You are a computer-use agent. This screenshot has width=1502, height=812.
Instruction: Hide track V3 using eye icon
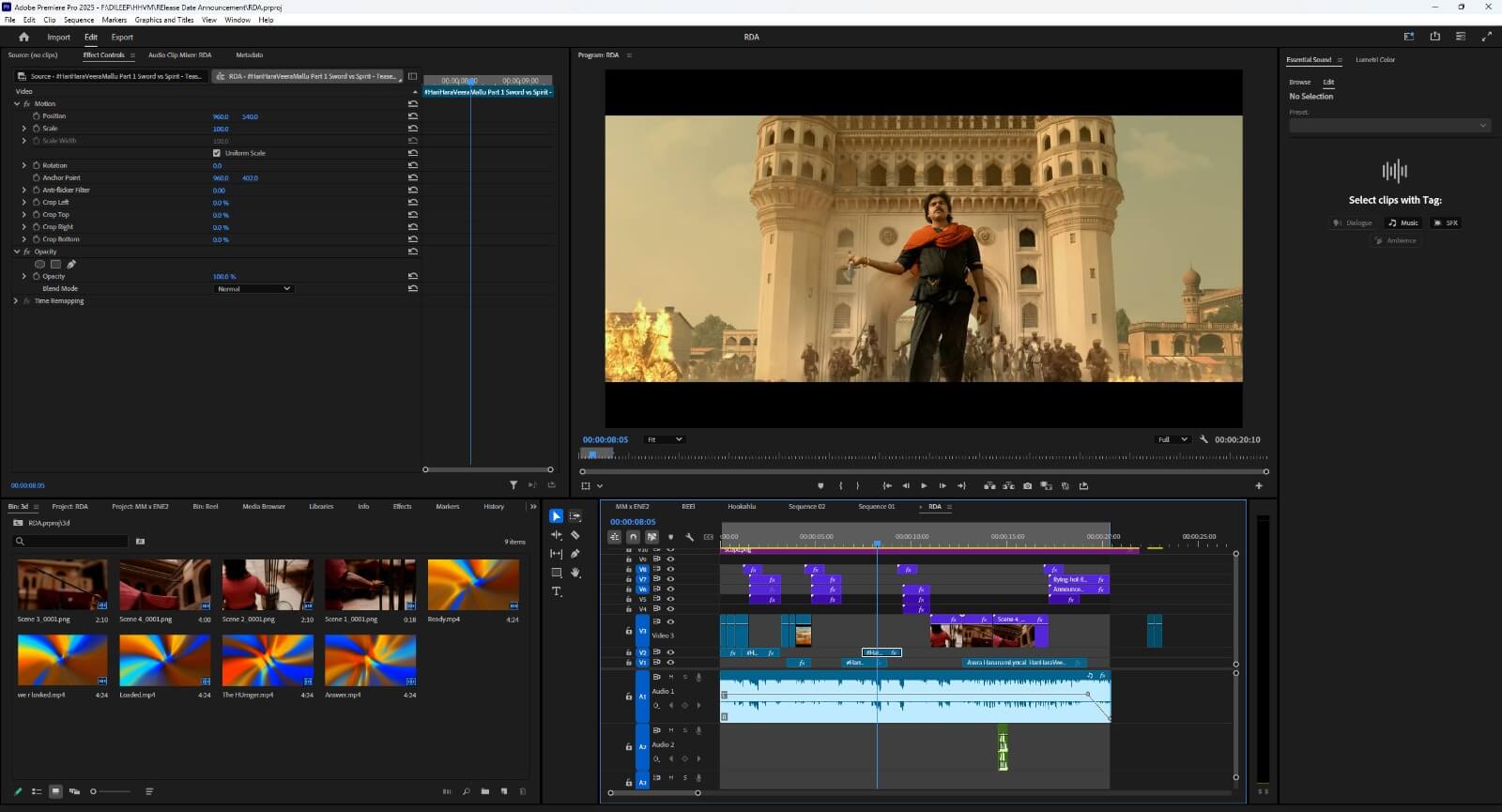pos(670,621)
